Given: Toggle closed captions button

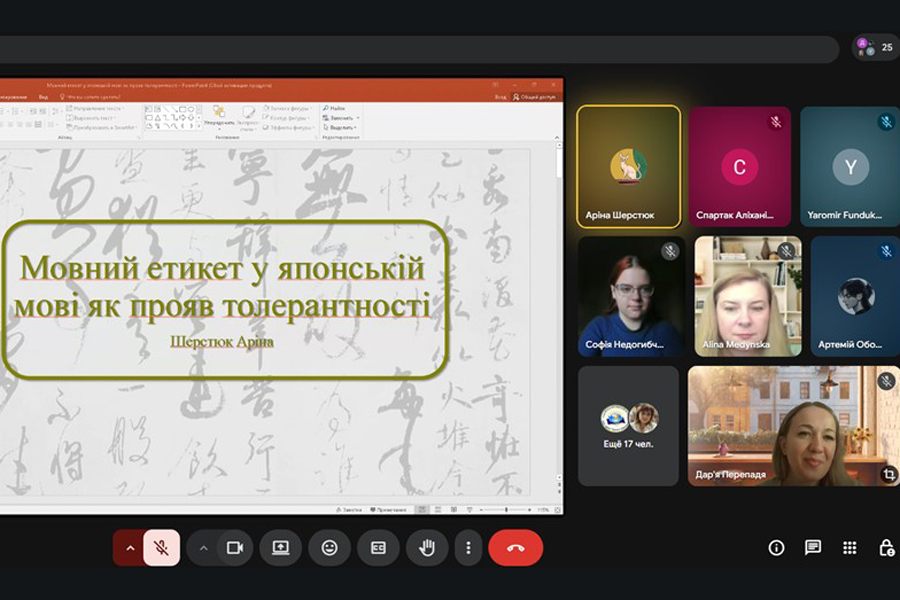Looking at the screenshot, I should (x=378, y=548).
